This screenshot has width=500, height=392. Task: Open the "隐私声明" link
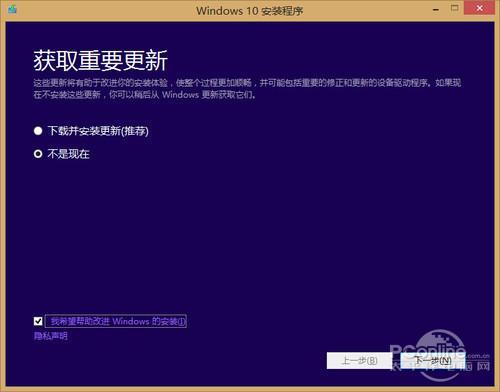[51, 336]
